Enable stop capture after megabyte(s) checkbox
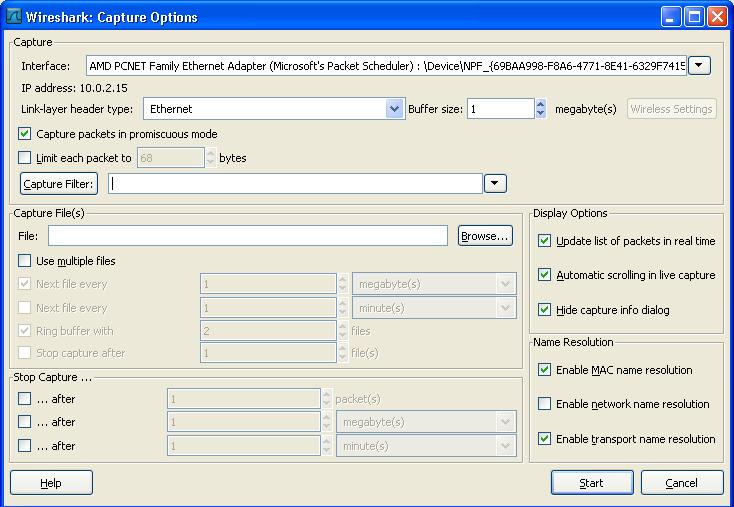The image size is (734, 507). pos(24,421)
